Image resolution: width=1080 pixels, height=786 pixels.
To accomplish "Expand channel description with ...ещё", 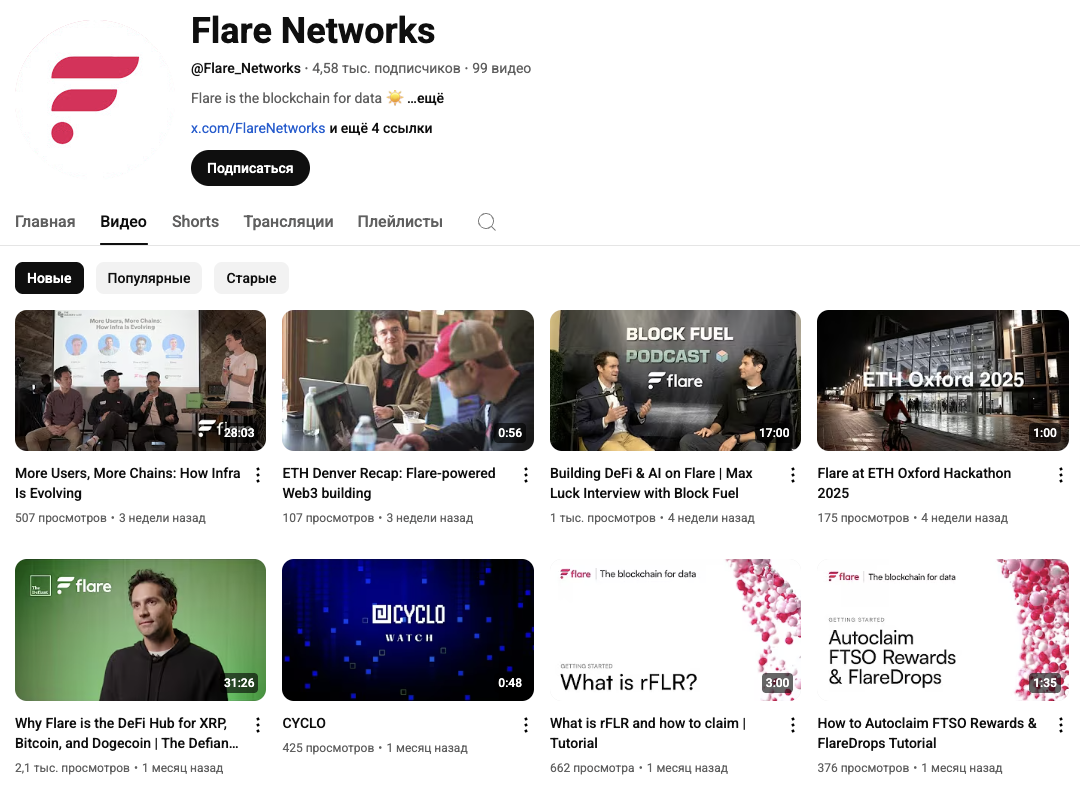I will click(426, 99).
